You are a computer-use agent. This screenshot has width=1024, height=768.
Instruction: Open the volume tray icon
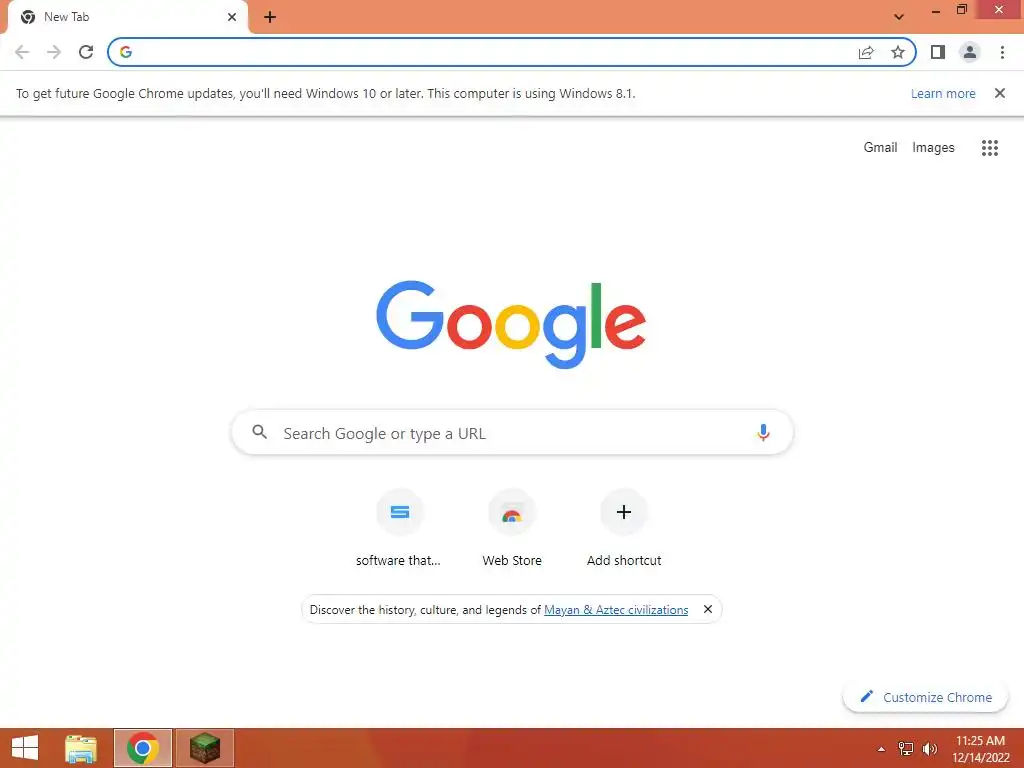pos(930,749)
